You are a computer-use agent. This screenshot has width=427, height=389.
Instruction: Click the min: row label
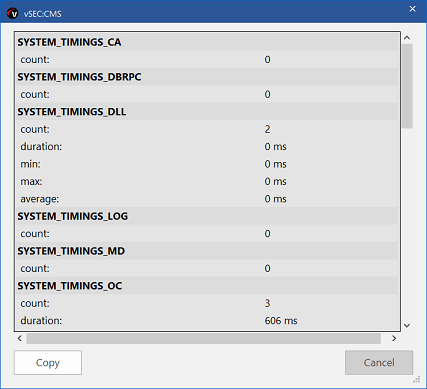point(30,164)
